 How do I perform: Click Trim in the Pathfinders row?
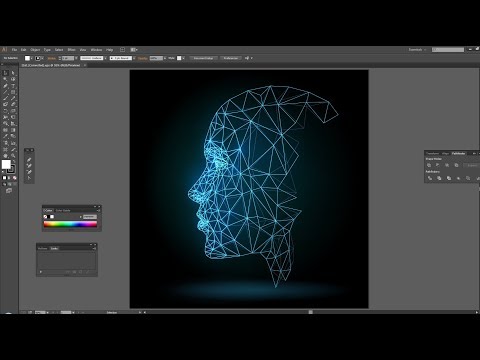pos(439,178)
